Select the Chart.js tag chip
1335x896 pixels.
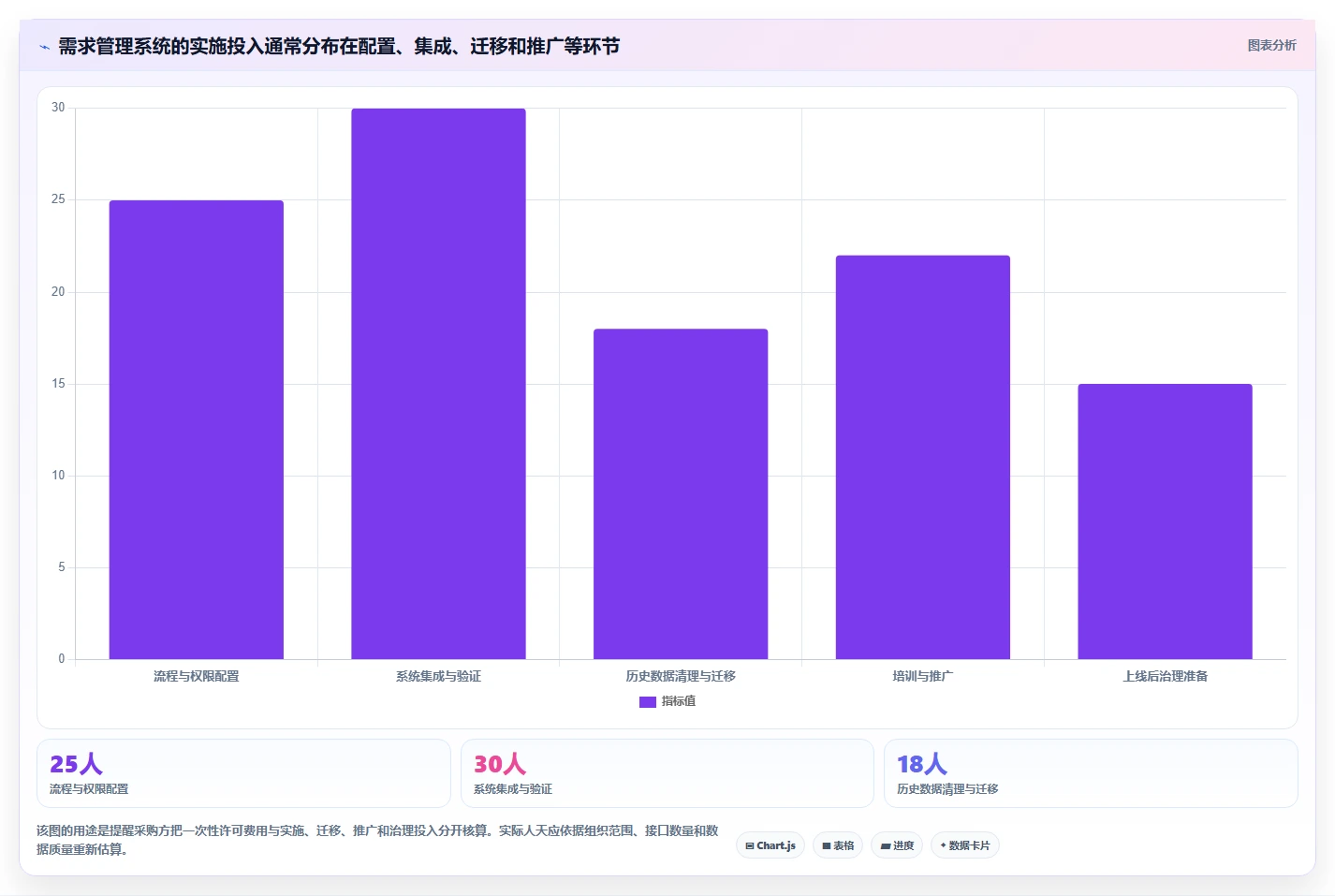[770, 845]
